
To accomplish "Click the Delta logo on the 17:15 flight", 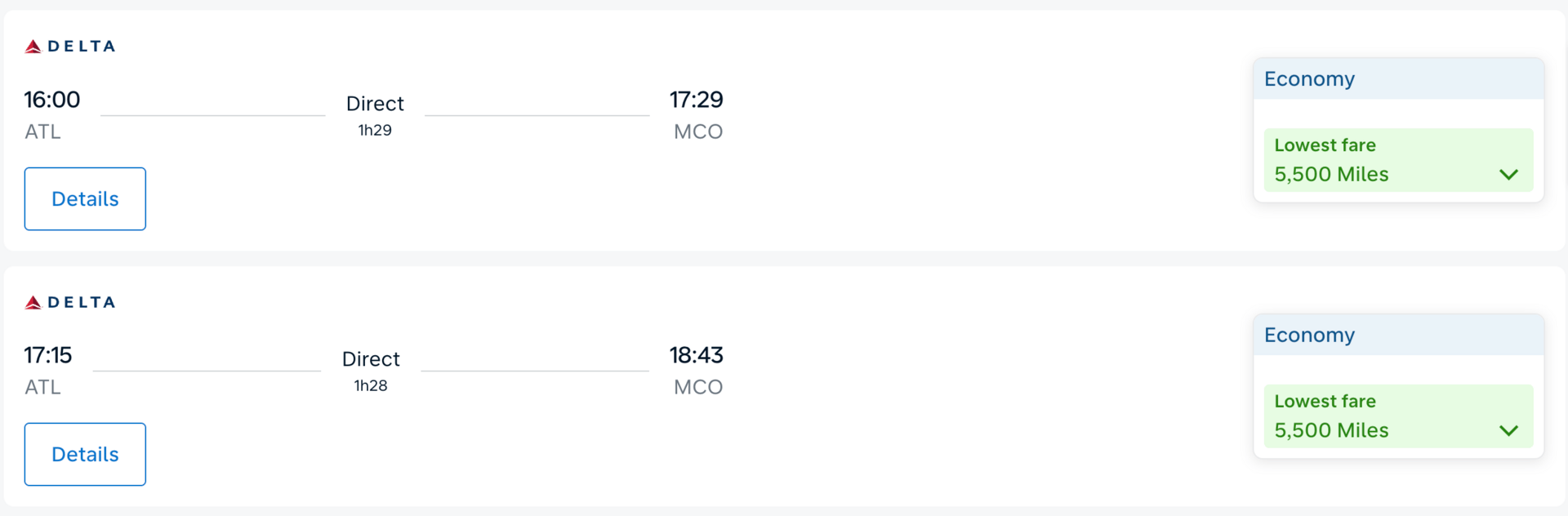I will click(x=70, y=303).
